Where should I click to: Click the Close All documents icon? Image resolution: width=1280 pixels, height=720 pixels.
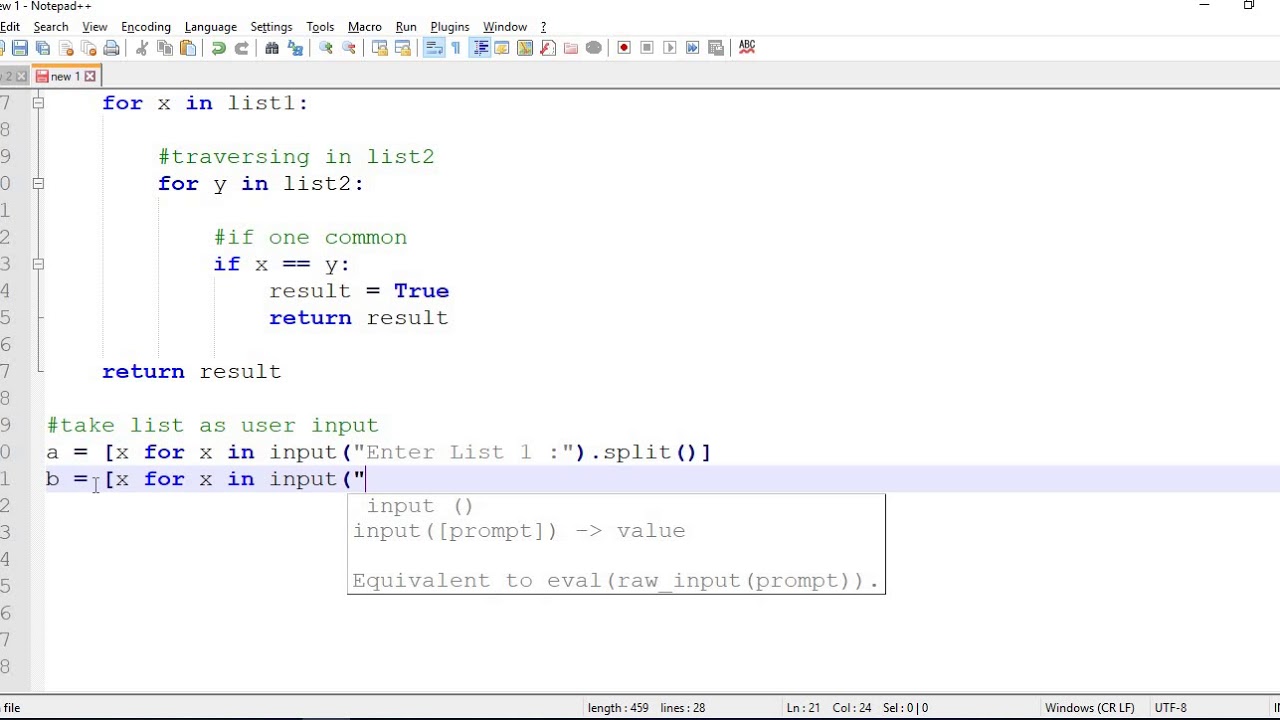coord(88,47)
